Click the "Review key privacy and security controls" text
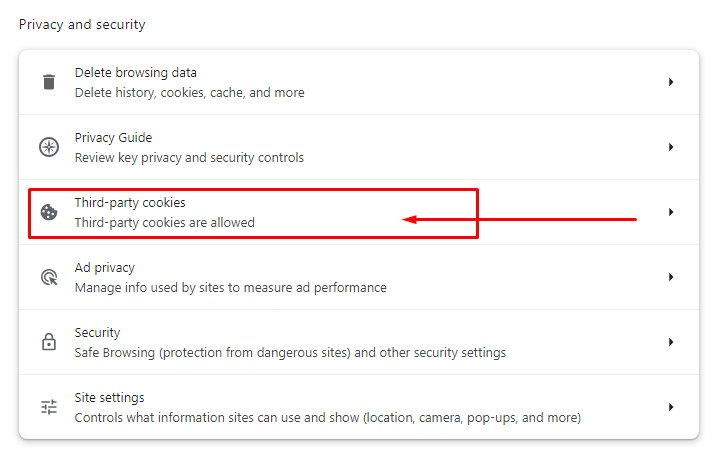Viewport: 722px width, 458px height. pos(189,157)
